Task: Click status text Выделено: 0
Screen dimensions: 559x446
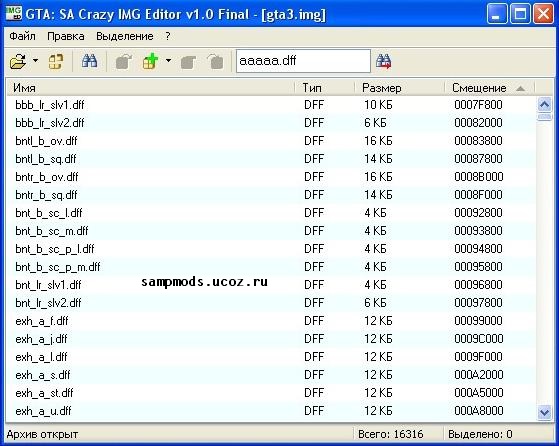Action: tap(480, 434)
